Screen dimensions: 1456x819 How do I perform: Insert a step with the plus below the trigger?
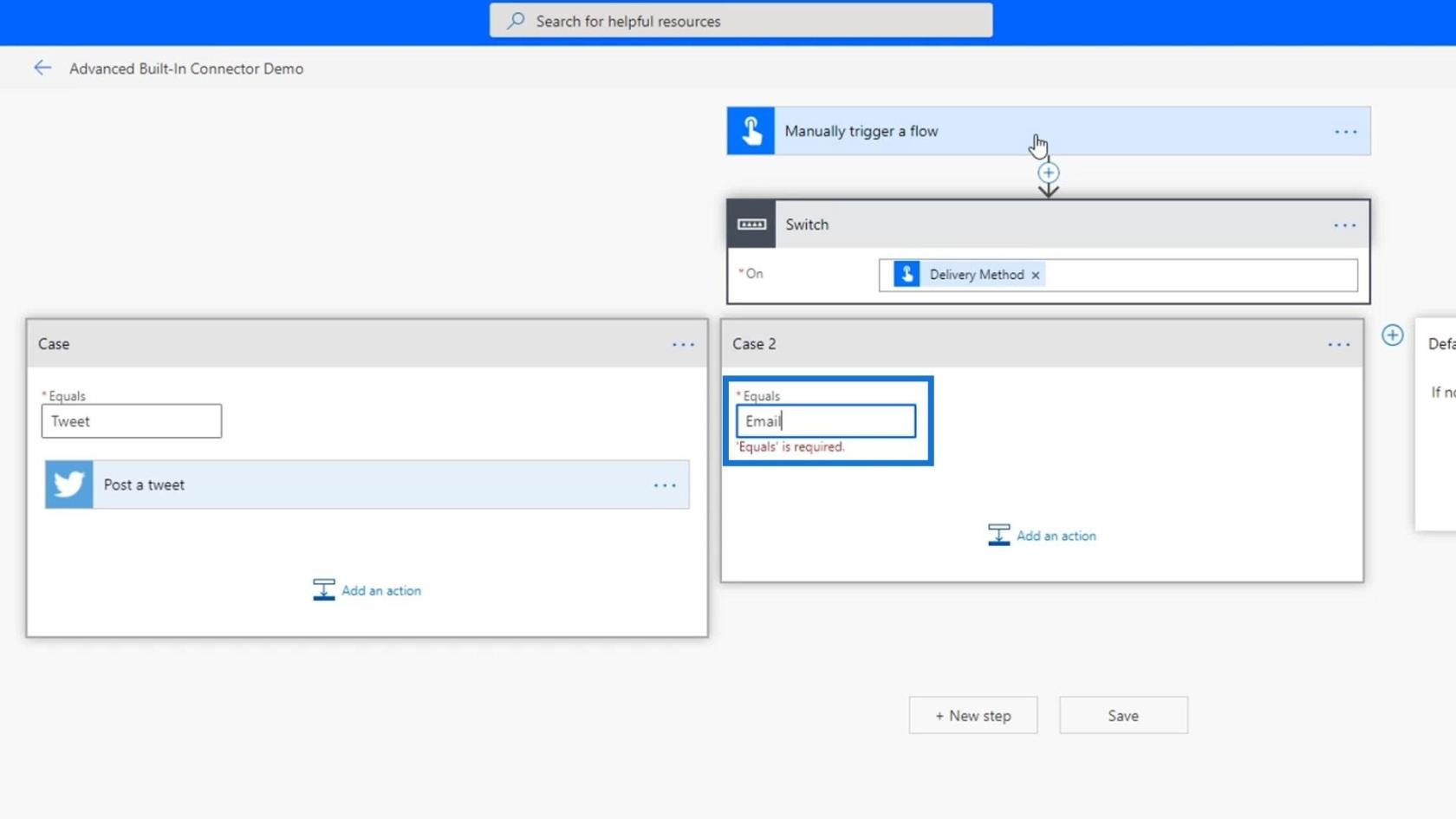[1049, 172]
